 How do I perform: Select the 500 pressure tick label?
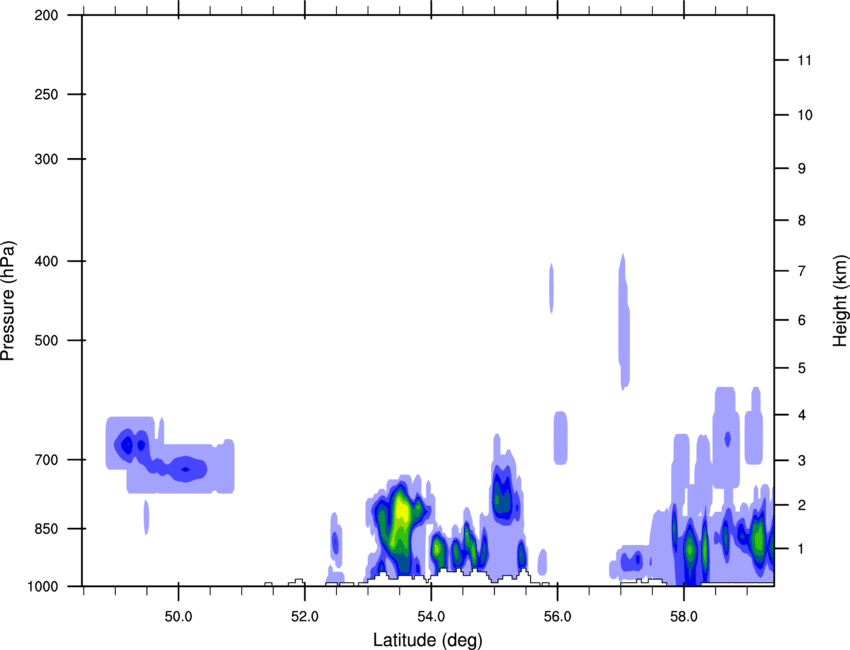click(46, 340)
